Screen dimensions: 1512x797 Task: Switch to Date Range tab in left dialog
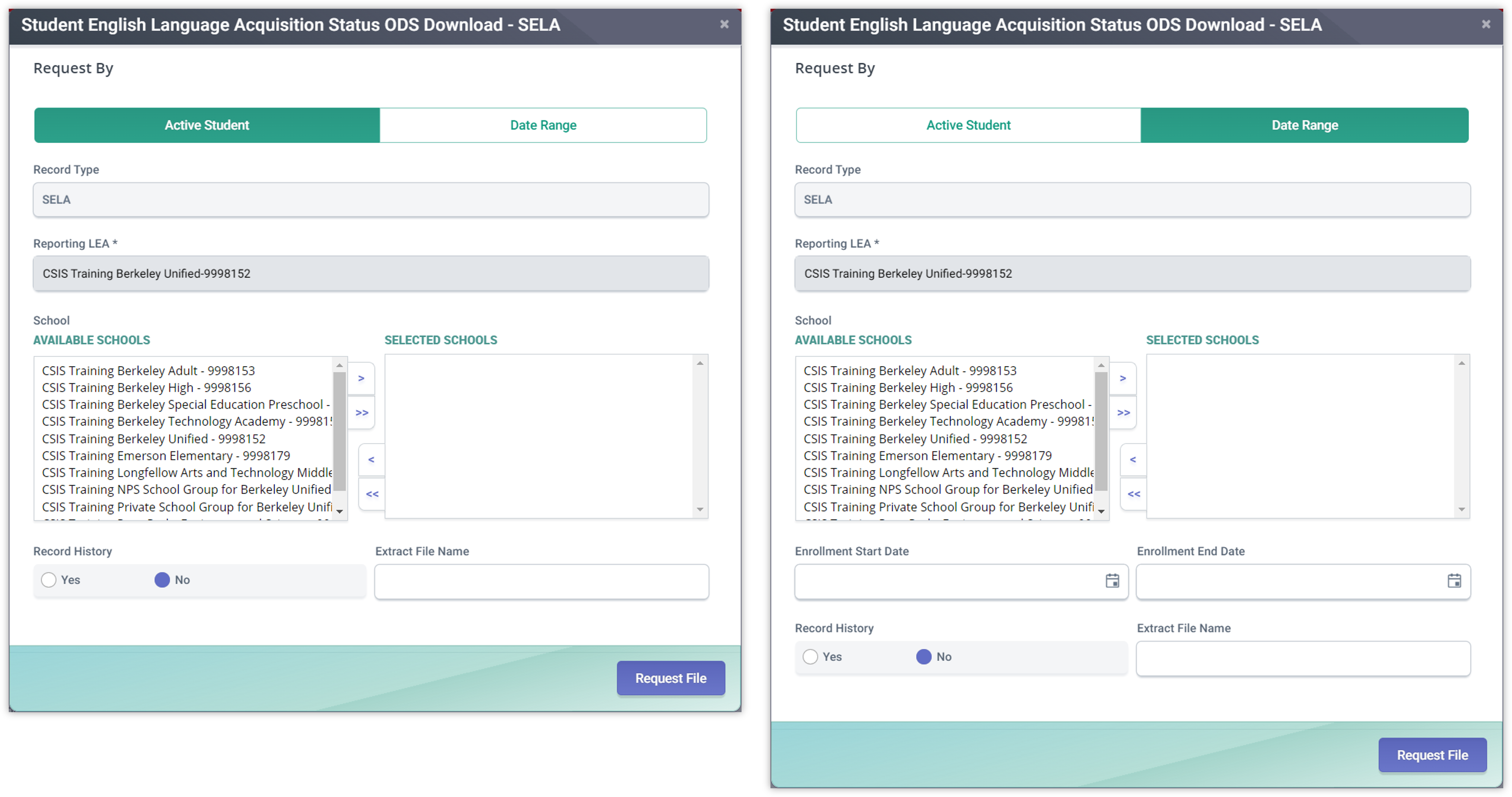(543, 125)
